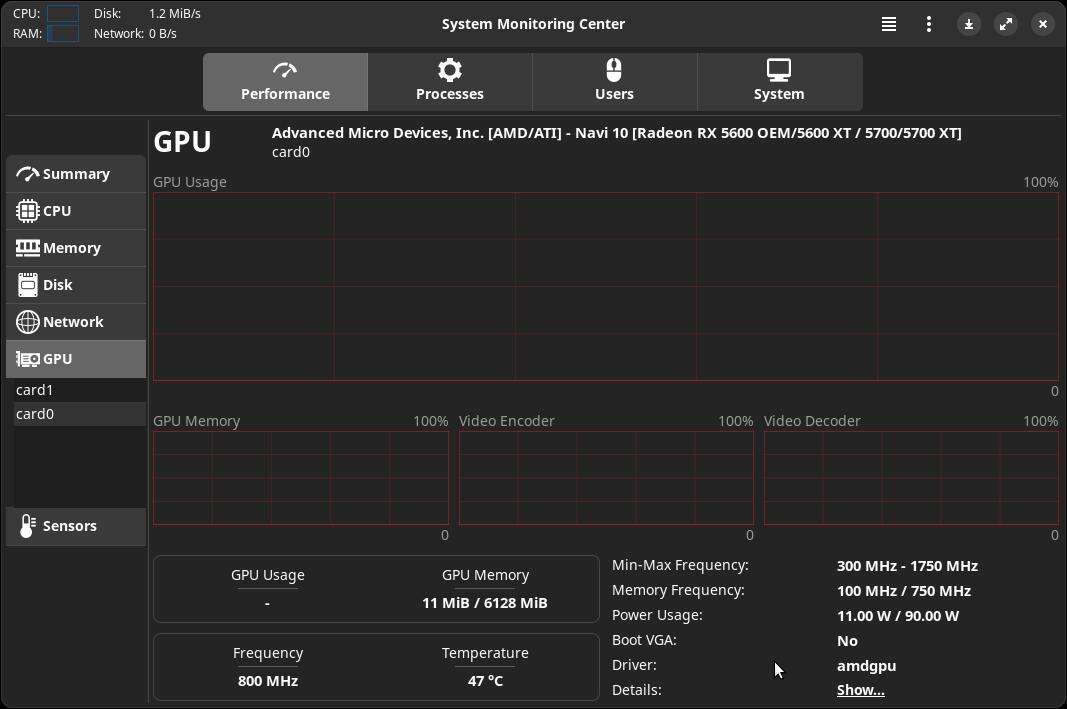Click the '100 MHz / 750 MHz' value
This screenshot has height=709, width=1067.
904,591
